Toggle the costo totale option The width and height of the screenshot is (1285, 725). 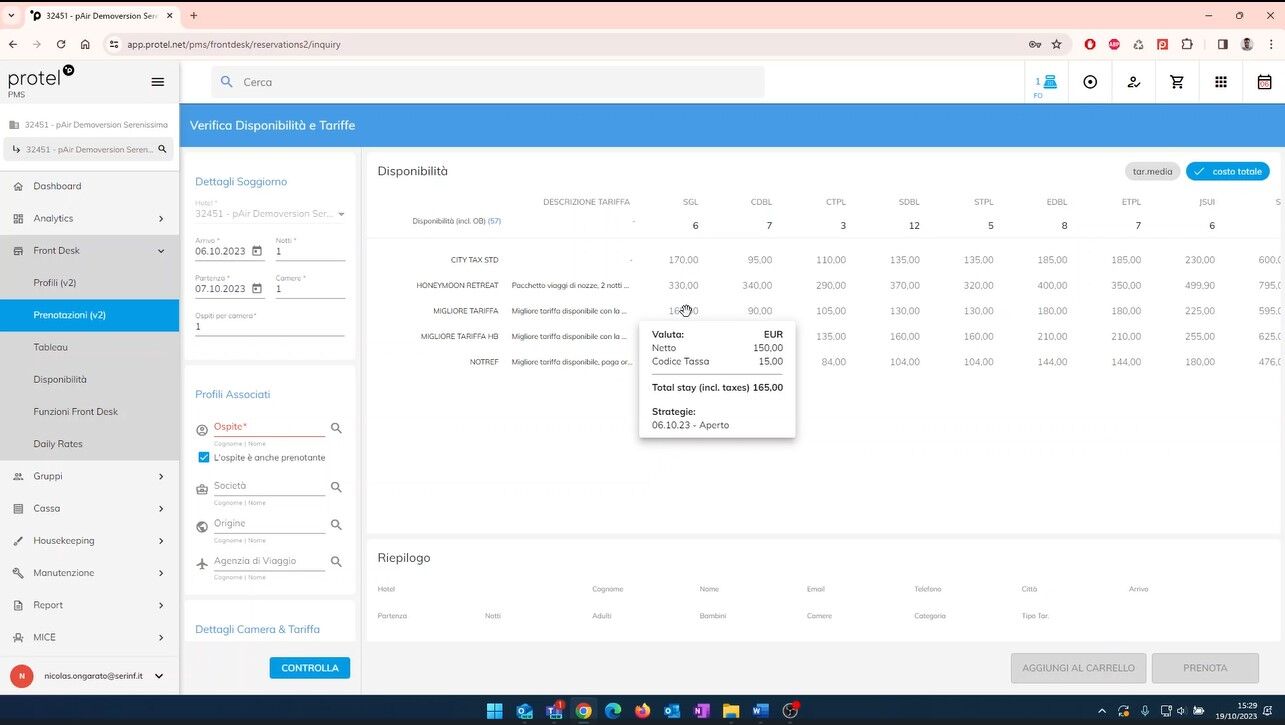click(x=1227, y=172)
